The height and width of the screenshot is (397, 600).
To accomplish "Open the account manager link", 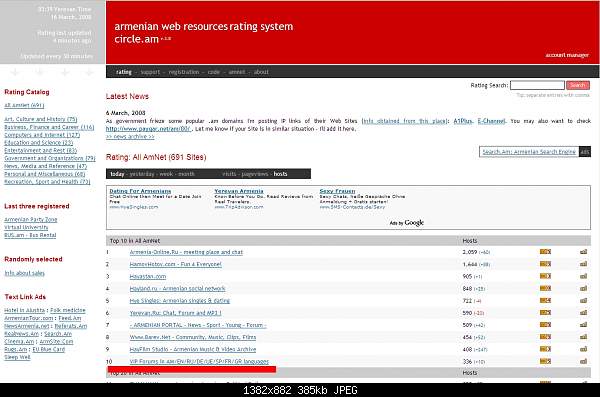I will pyautogui.click(x=567, y=55).
